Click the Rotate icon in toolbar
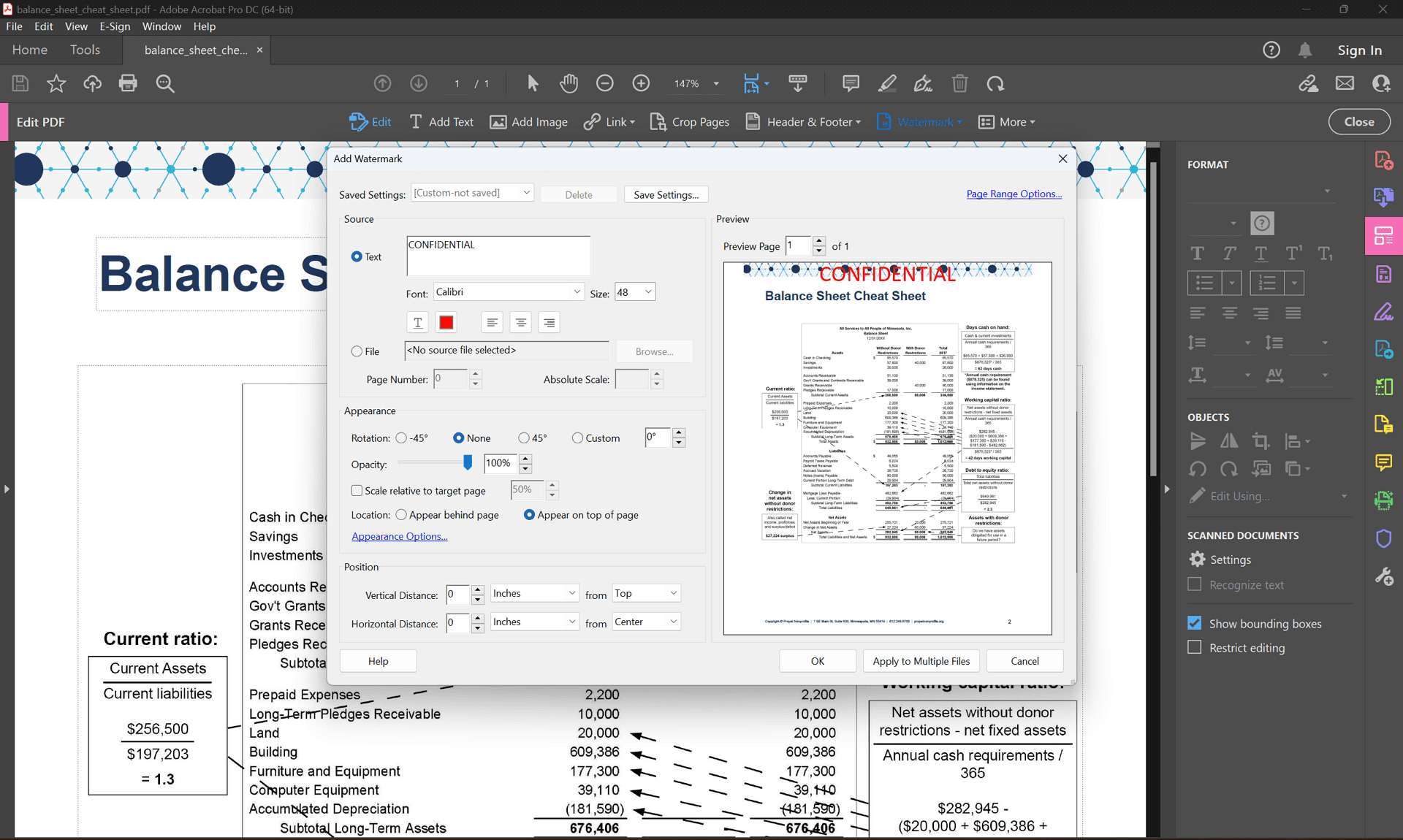This screenshot has height=840, width=1403. (x=995, y=83)
